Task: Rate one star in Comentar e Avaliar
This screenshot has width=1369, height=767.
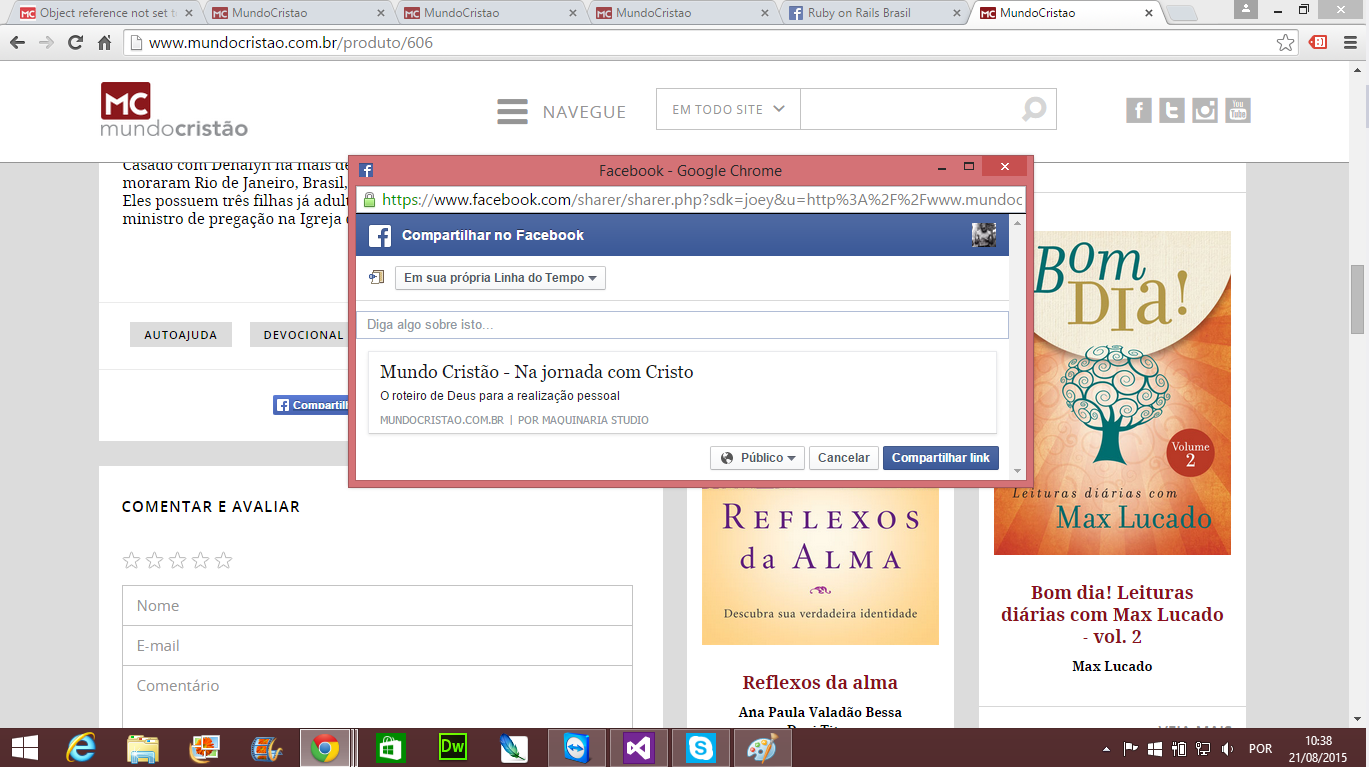Action: 130,560
